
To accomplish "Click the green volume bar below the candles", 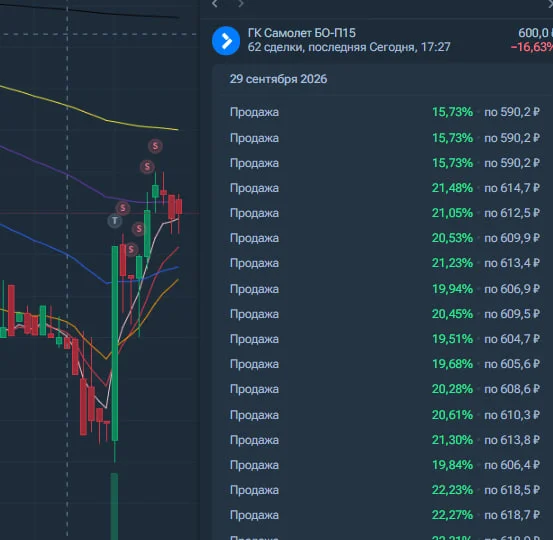I will 114,506.
